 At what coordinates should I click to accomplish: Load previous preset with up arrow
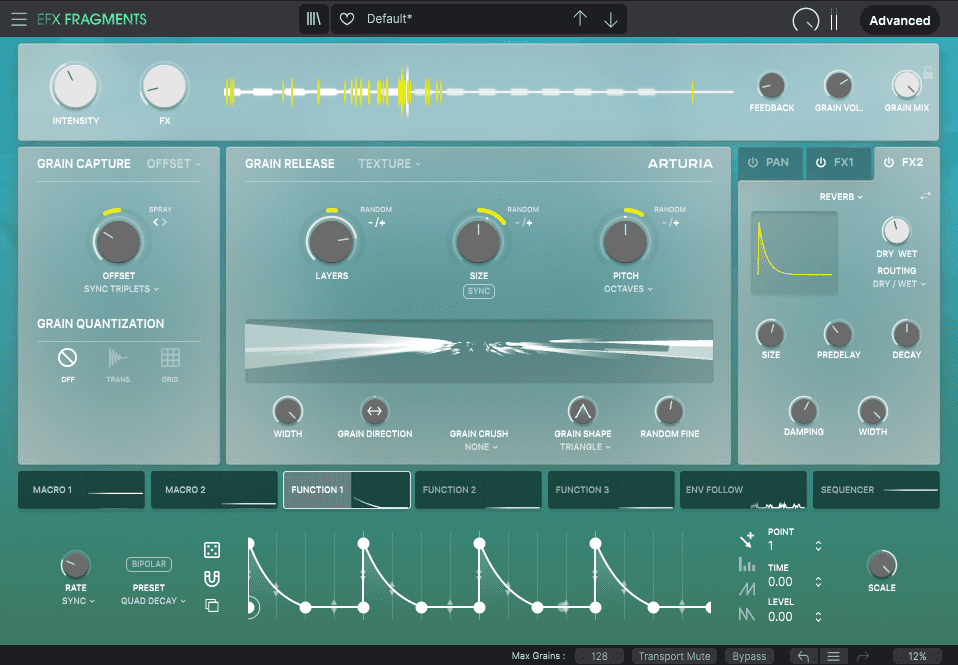coord(580,19)
